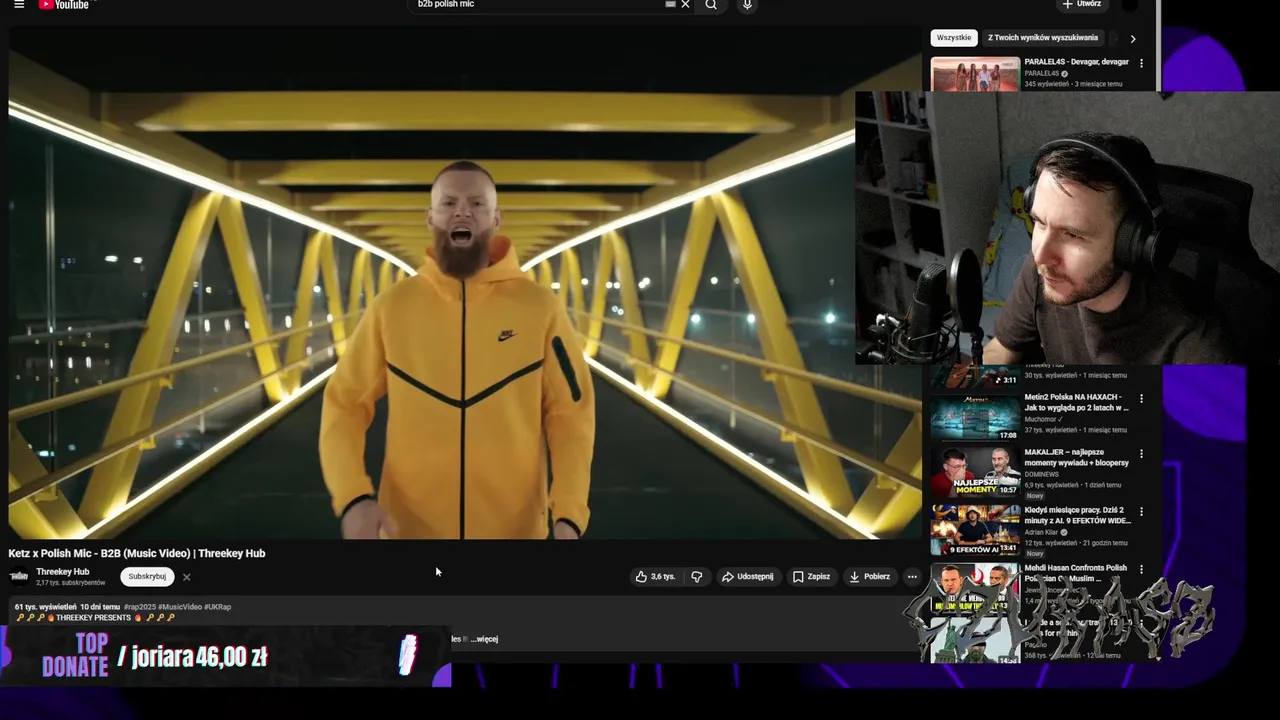Open 9 EFEKTÓW AI video thumbnail

point(975,529)
